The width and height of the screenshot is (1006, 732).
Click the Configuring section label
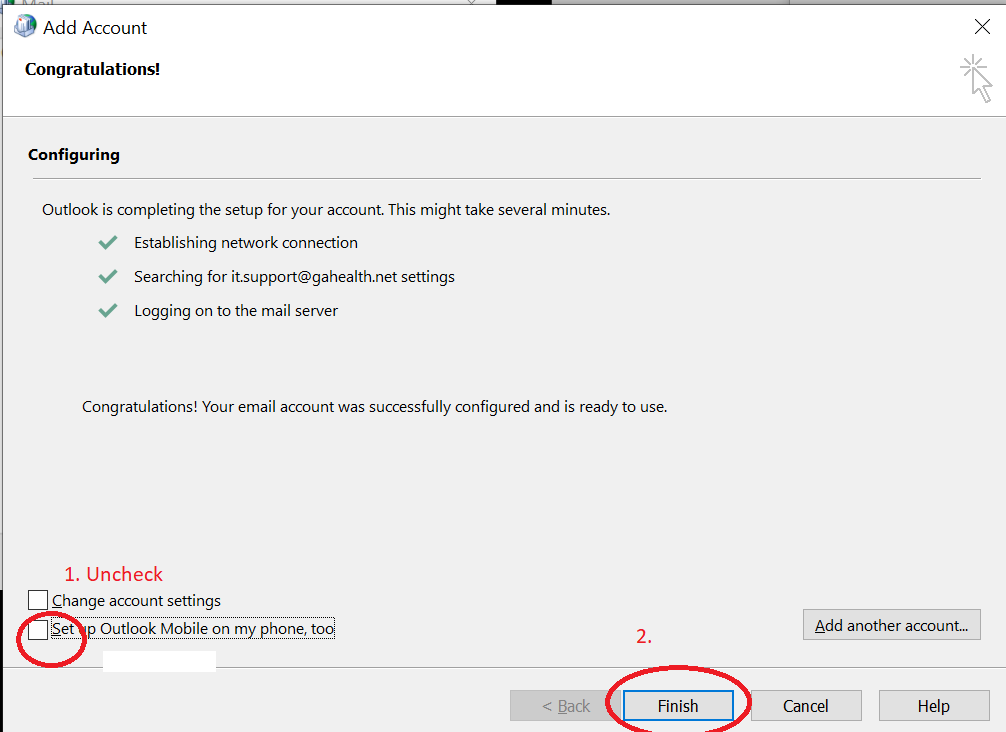click(74, 155)
